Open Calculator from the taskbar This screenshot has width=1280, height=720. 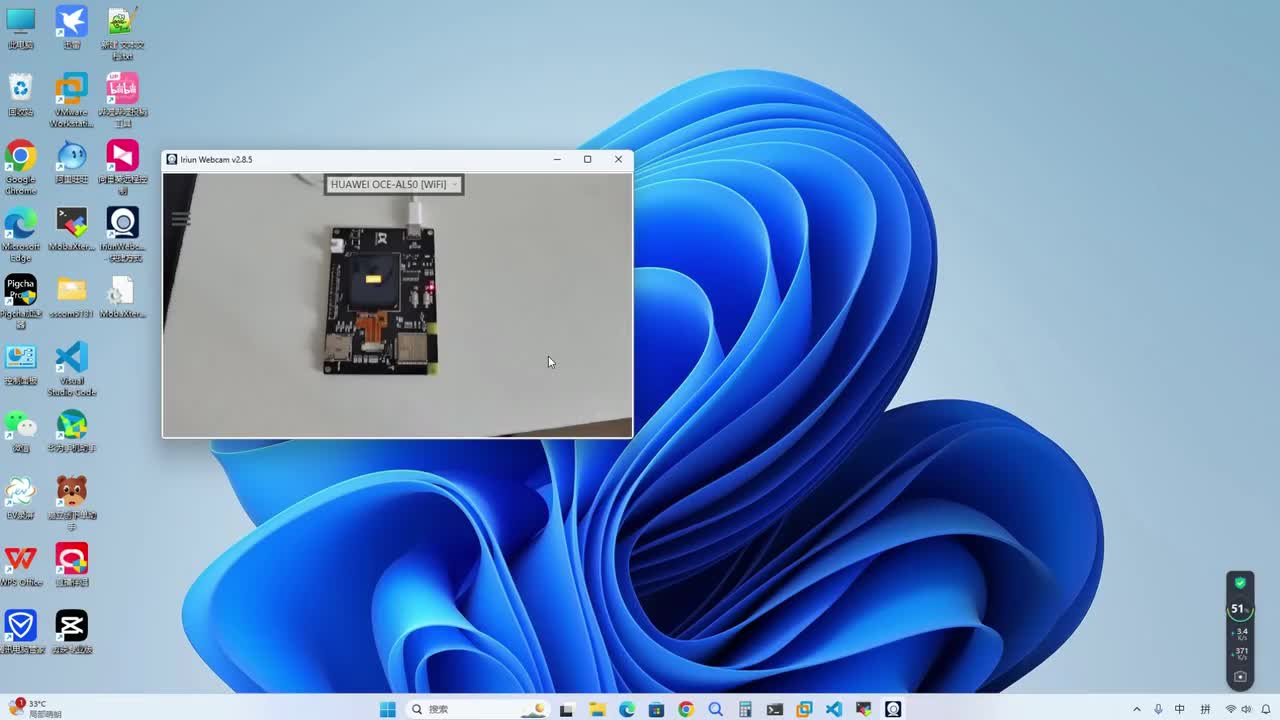(745, 709)
